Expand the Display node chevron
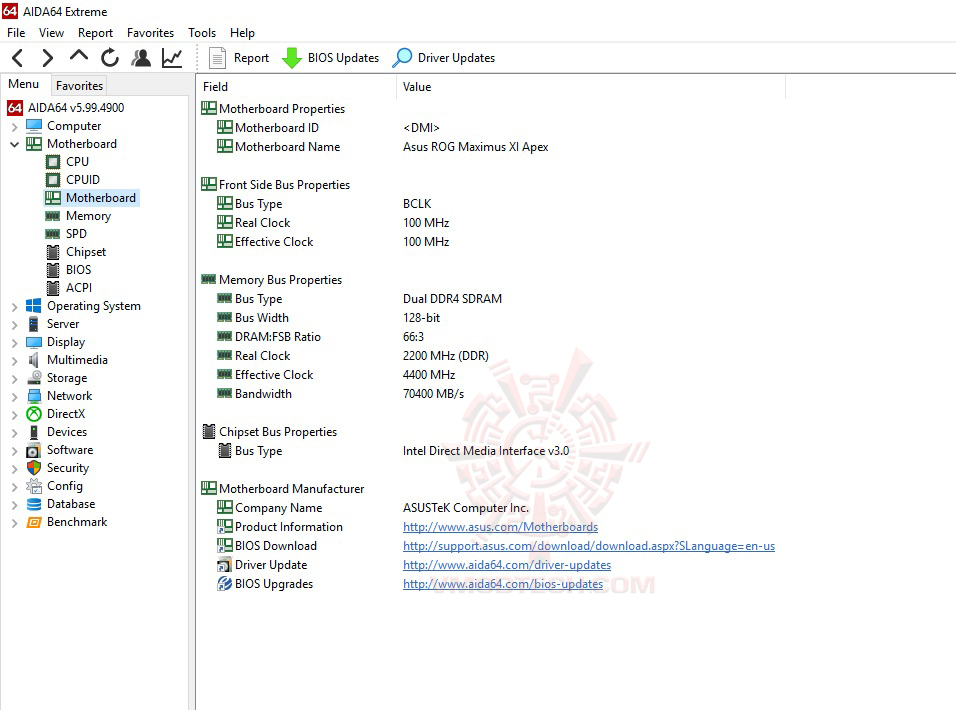The height and width of the screenshot is (710, 956). tap(15, 343)
